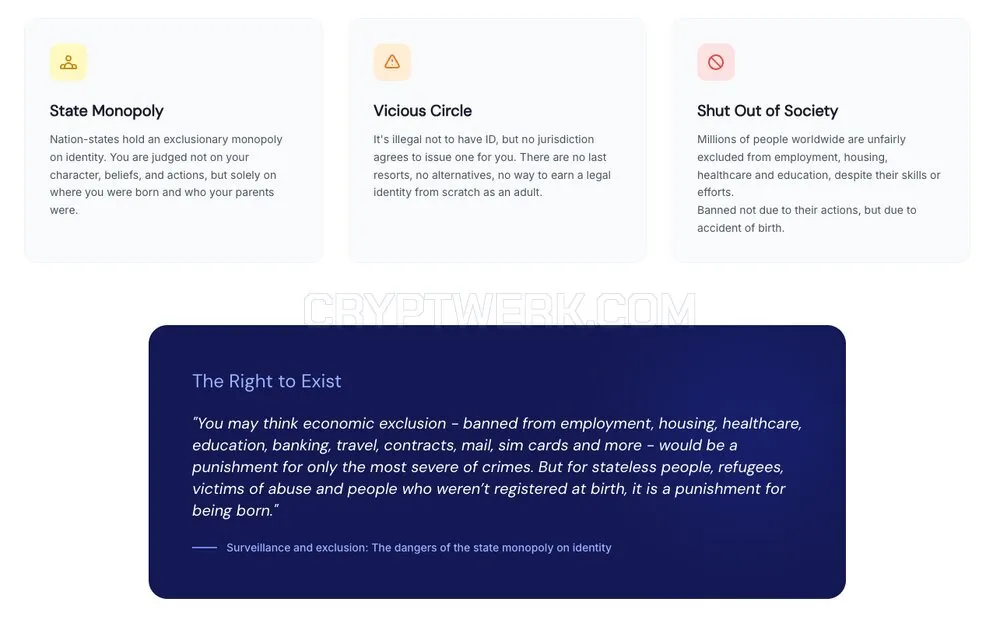Click the orange warning triangle icon
The image size is (1000, 623).
[x=392, y=62]
